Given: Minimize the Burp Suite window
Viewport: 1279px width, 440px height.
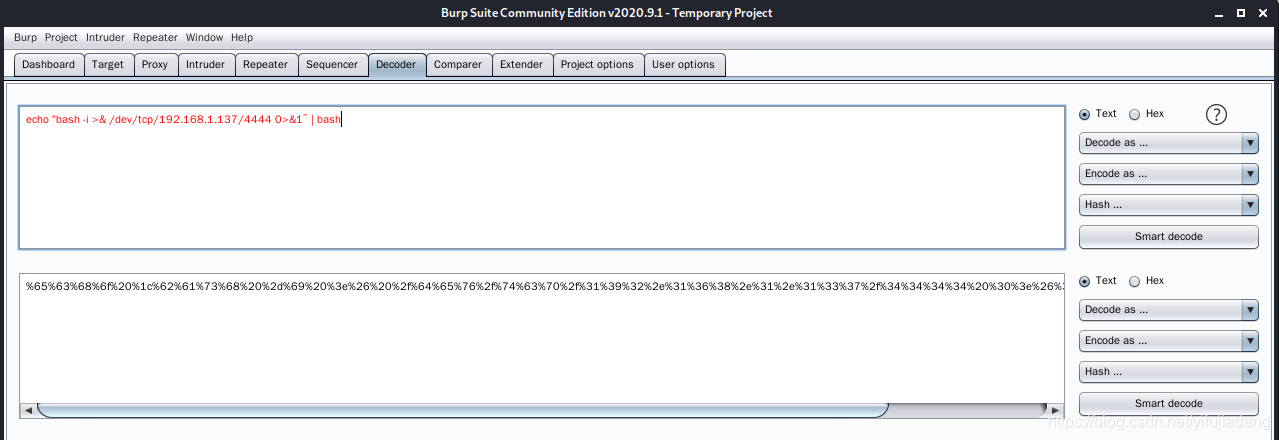Looking at the screenshot, I should [x=1219, y=13].
